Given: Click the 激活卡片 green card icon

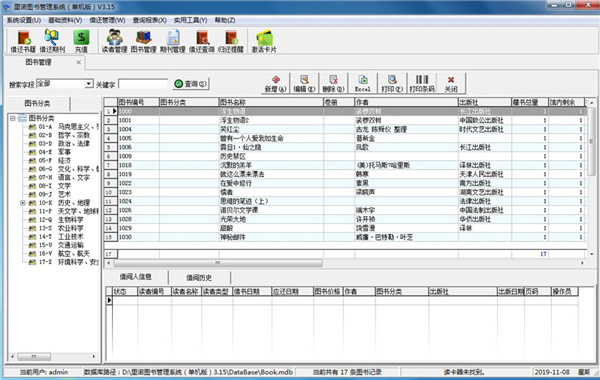Looking at the screenshot, I should [264, 41].
